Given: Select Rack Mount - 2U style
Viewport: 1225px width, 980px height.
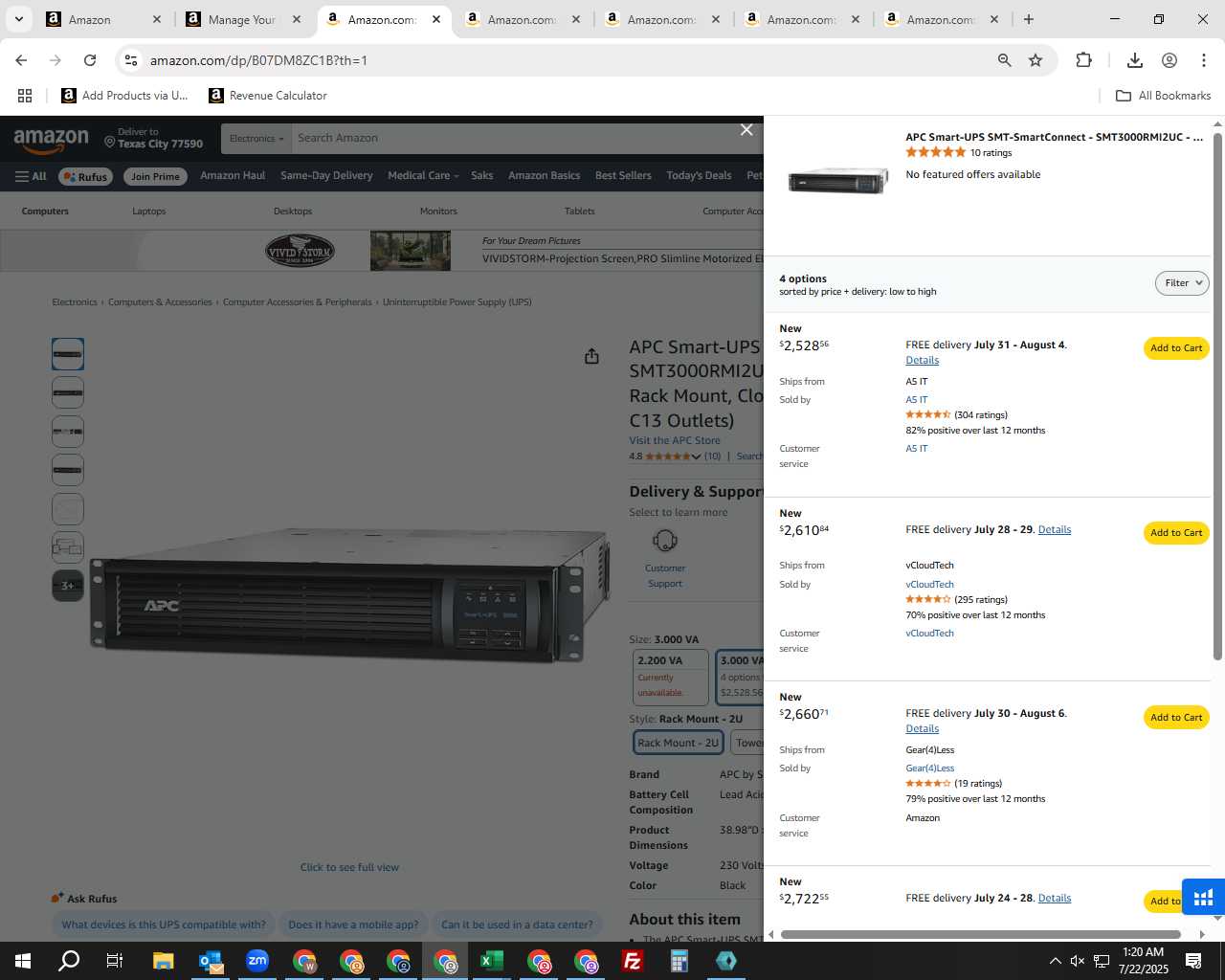Looking at the screenshot, I should coord(678,743).
